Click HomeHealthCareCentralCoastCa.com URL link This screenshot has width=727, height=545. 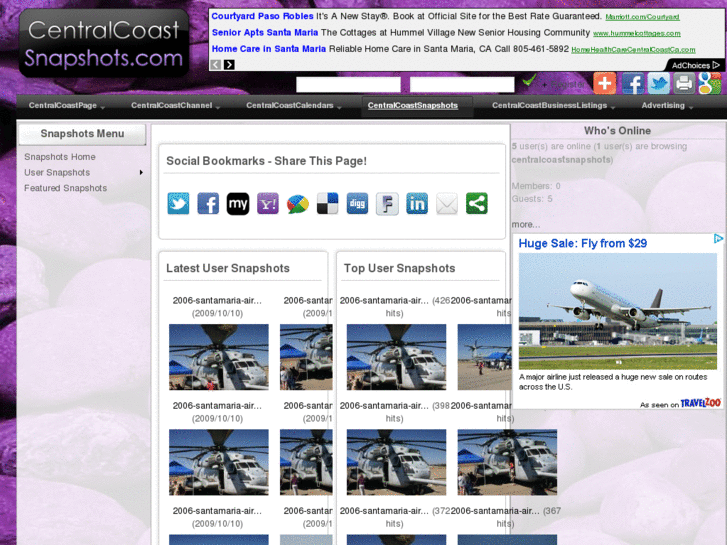click(633, 50)
